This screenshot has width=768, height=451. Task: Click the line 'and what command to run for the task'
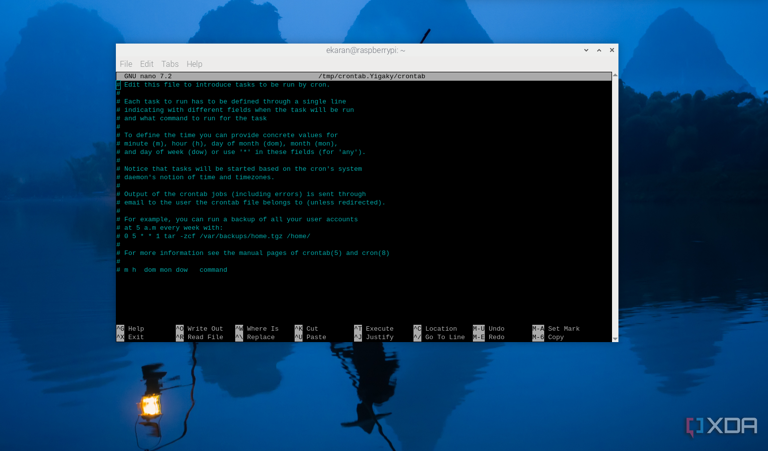(x=192, y=119)
